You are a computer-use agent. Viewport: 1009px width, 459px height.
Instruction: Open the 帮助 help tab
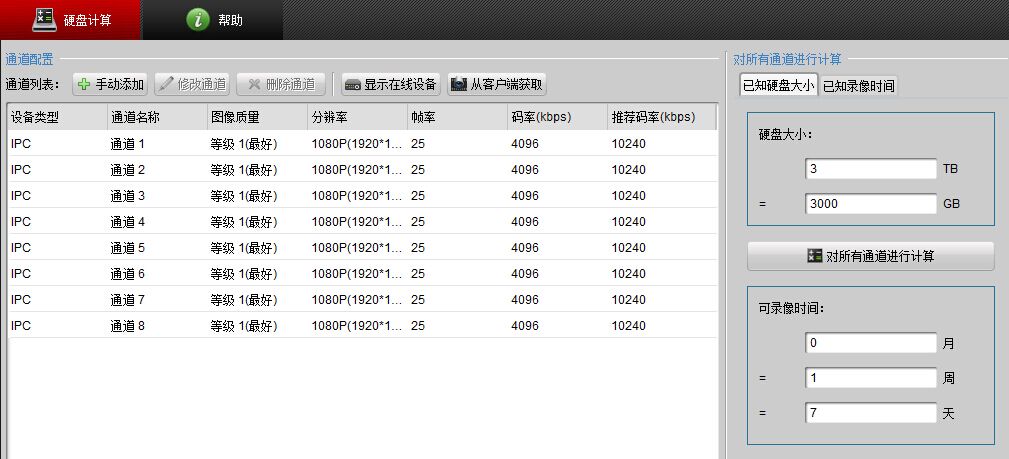pos(214,20)
